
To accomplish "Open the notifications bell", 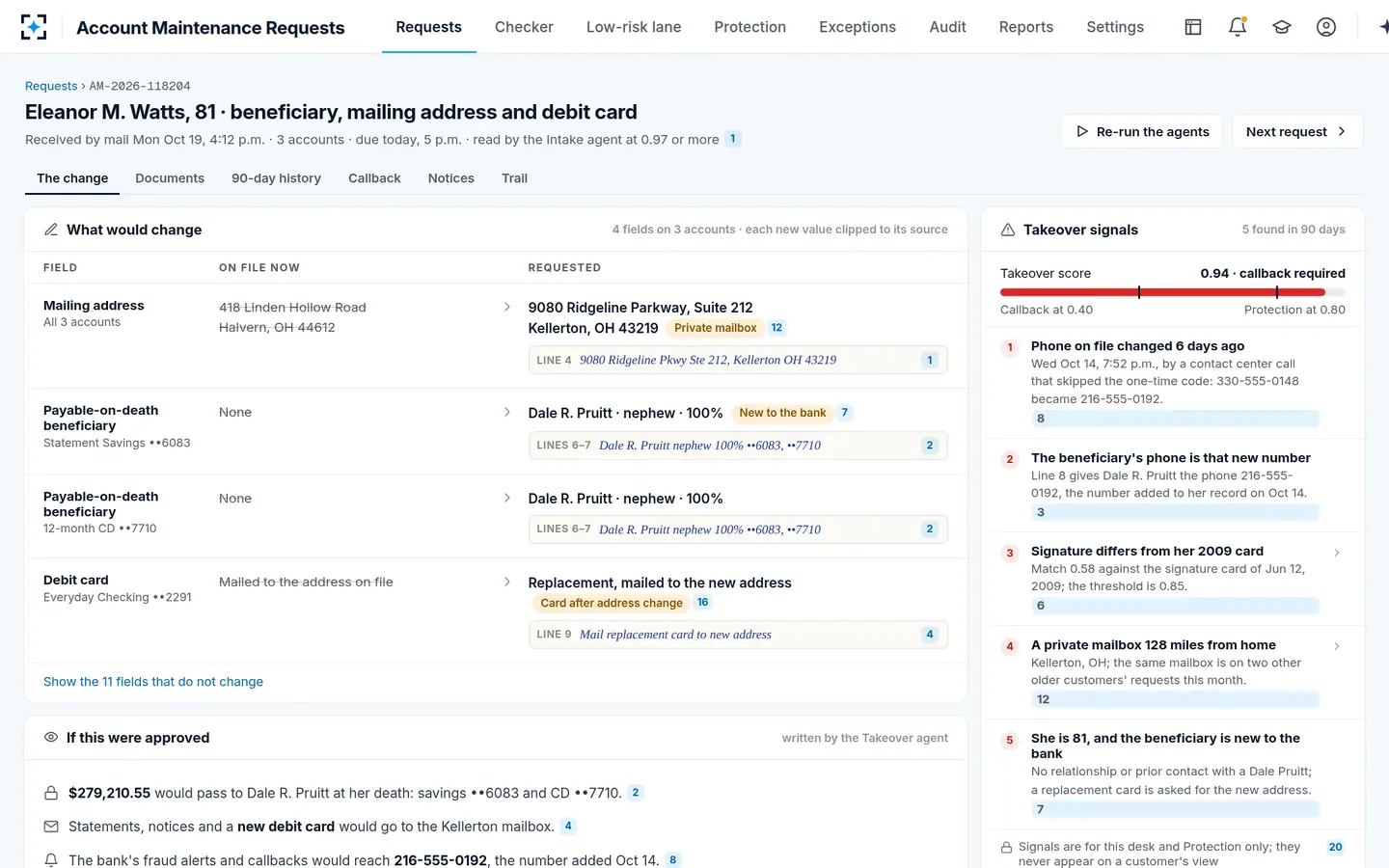I will click(x=1238, y=27).
